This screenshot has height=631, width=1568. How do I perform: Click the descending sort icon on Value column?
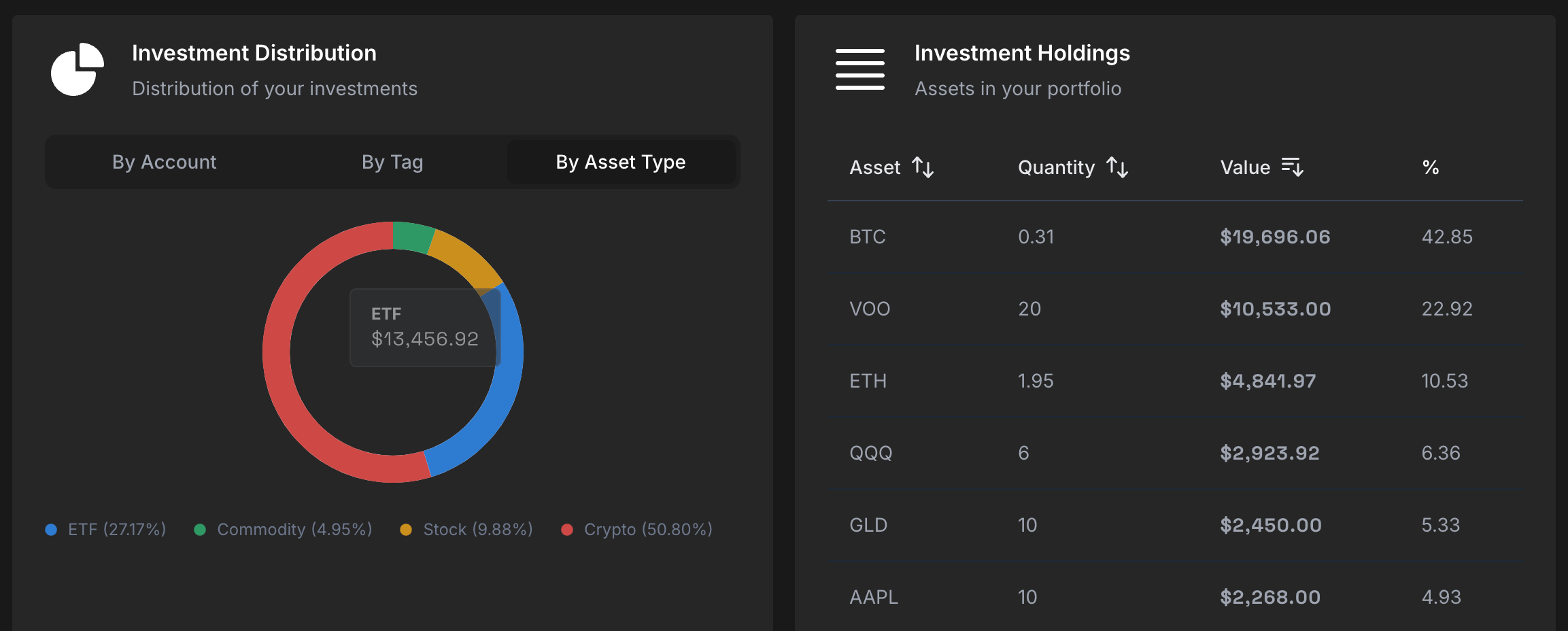tap(1293, 167)
